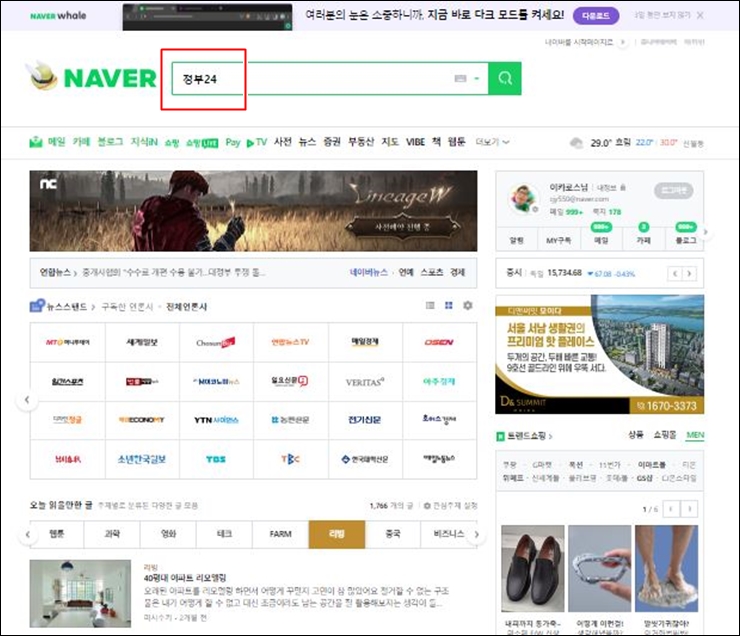740x636 pixels.
Task: Show more profile tabs right arrow
Action: pos(706,232)
